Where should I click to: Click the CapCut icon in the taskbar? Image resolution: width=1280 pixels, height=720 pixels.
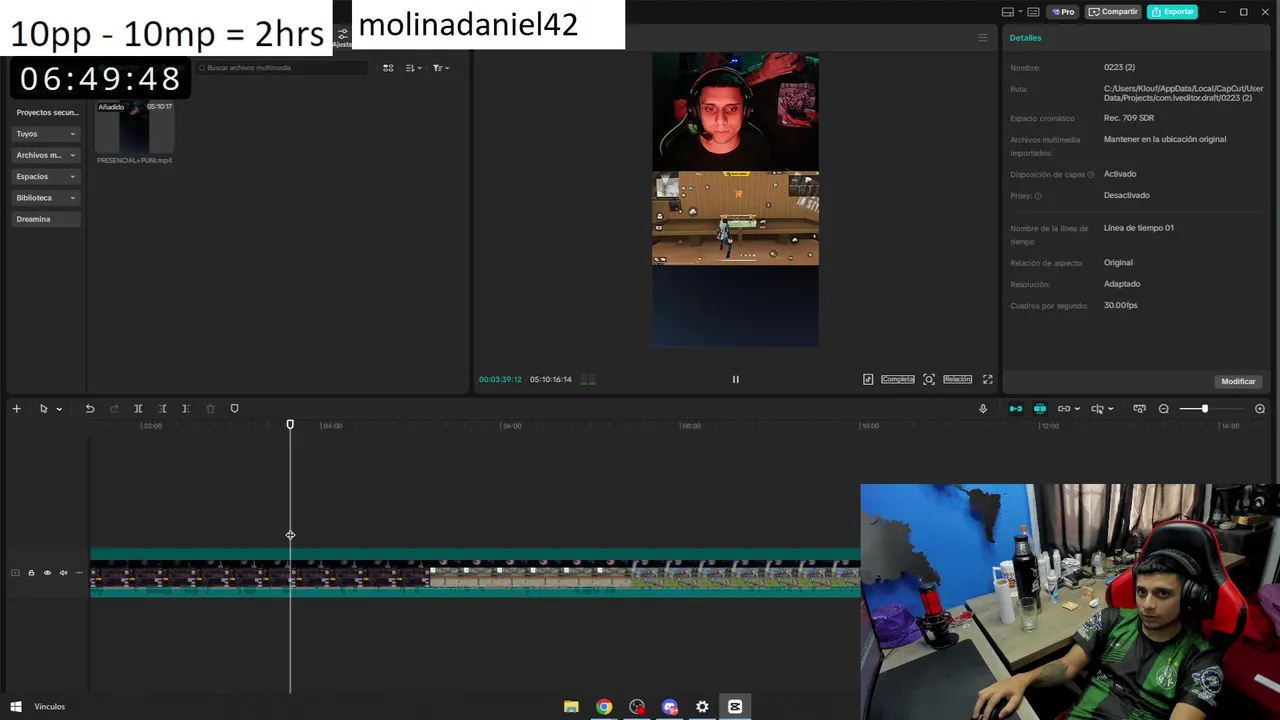point(735,707)
